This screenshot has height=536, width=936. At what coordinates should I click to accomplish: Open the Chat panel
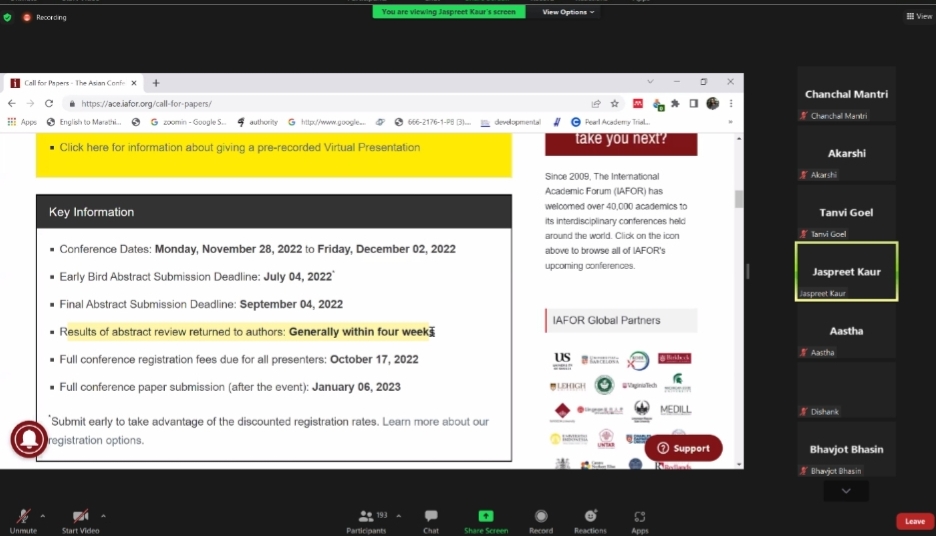tap(431, 517)
